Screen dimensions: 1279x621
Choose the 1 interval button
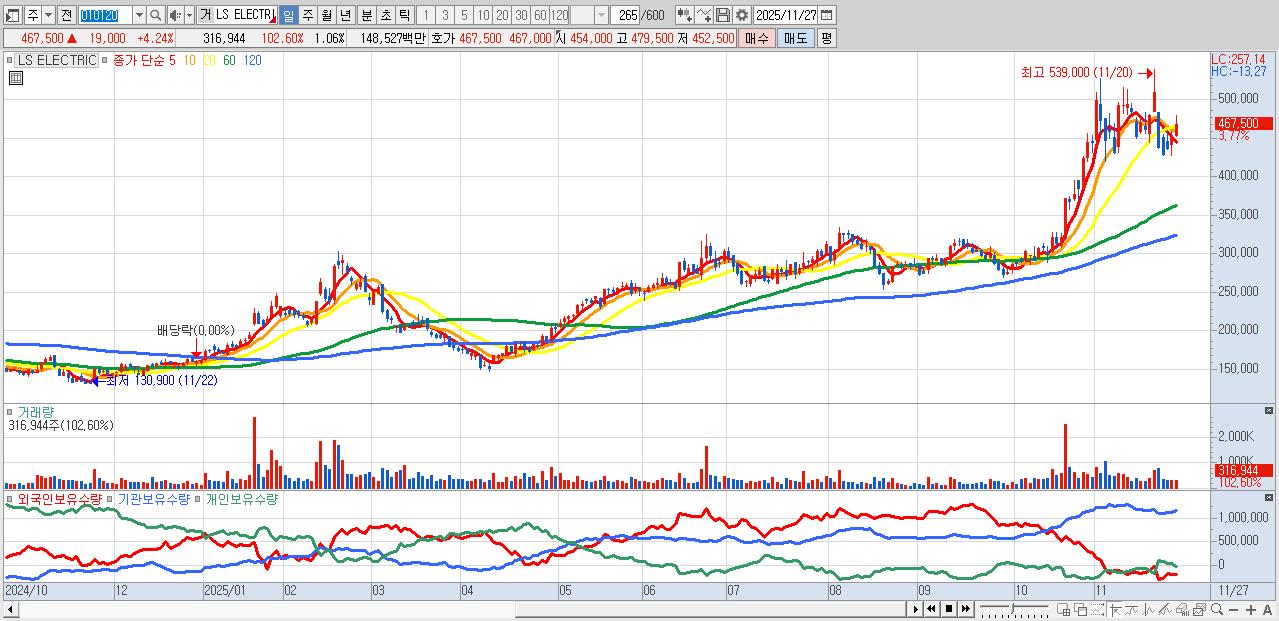425,15
